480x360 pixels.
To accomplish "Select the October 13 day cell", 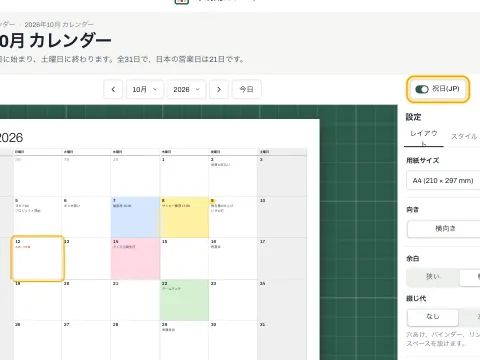I will click(86, 259).
